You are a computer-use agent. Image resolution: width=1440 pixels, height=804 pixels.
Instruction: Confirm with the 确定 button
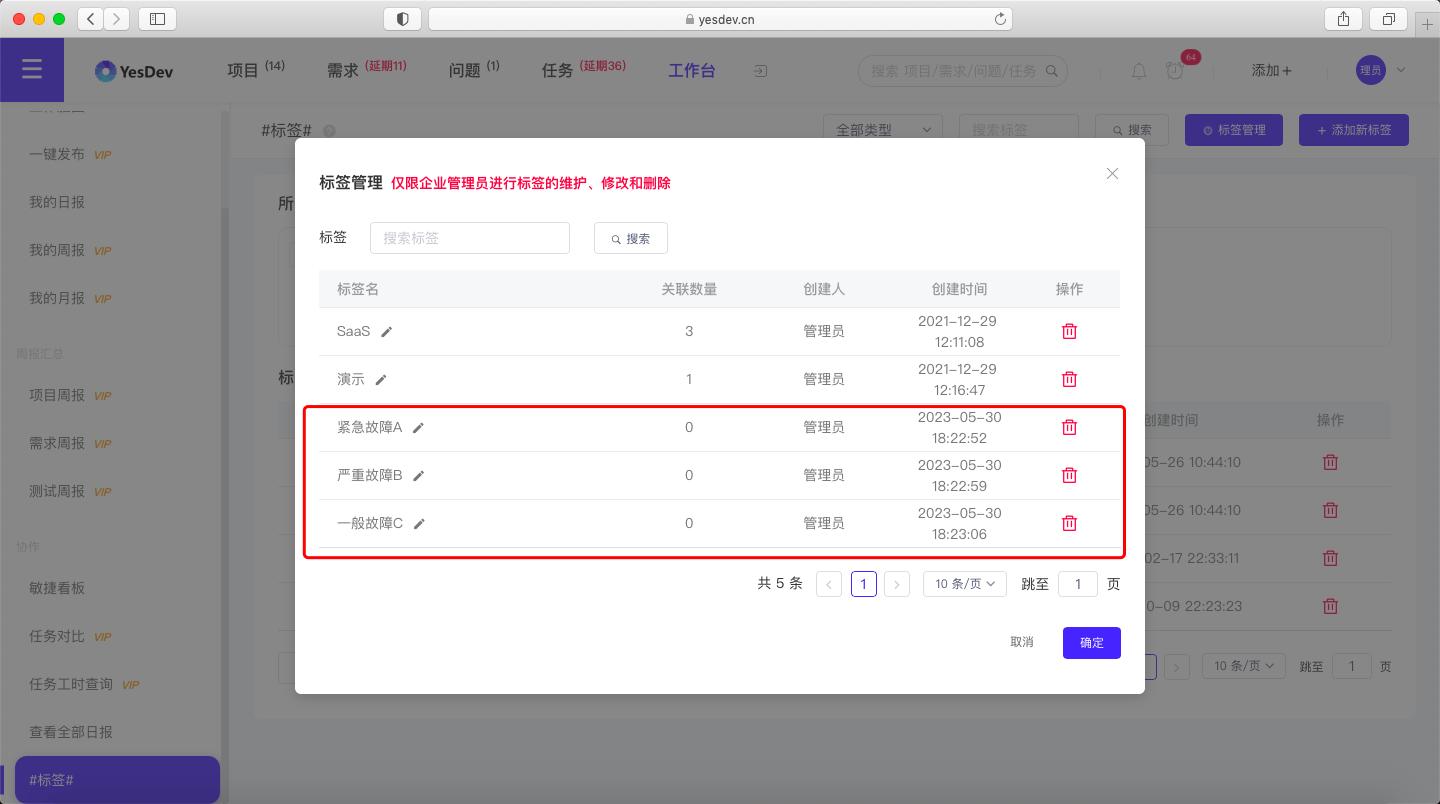coord(1091,643)
